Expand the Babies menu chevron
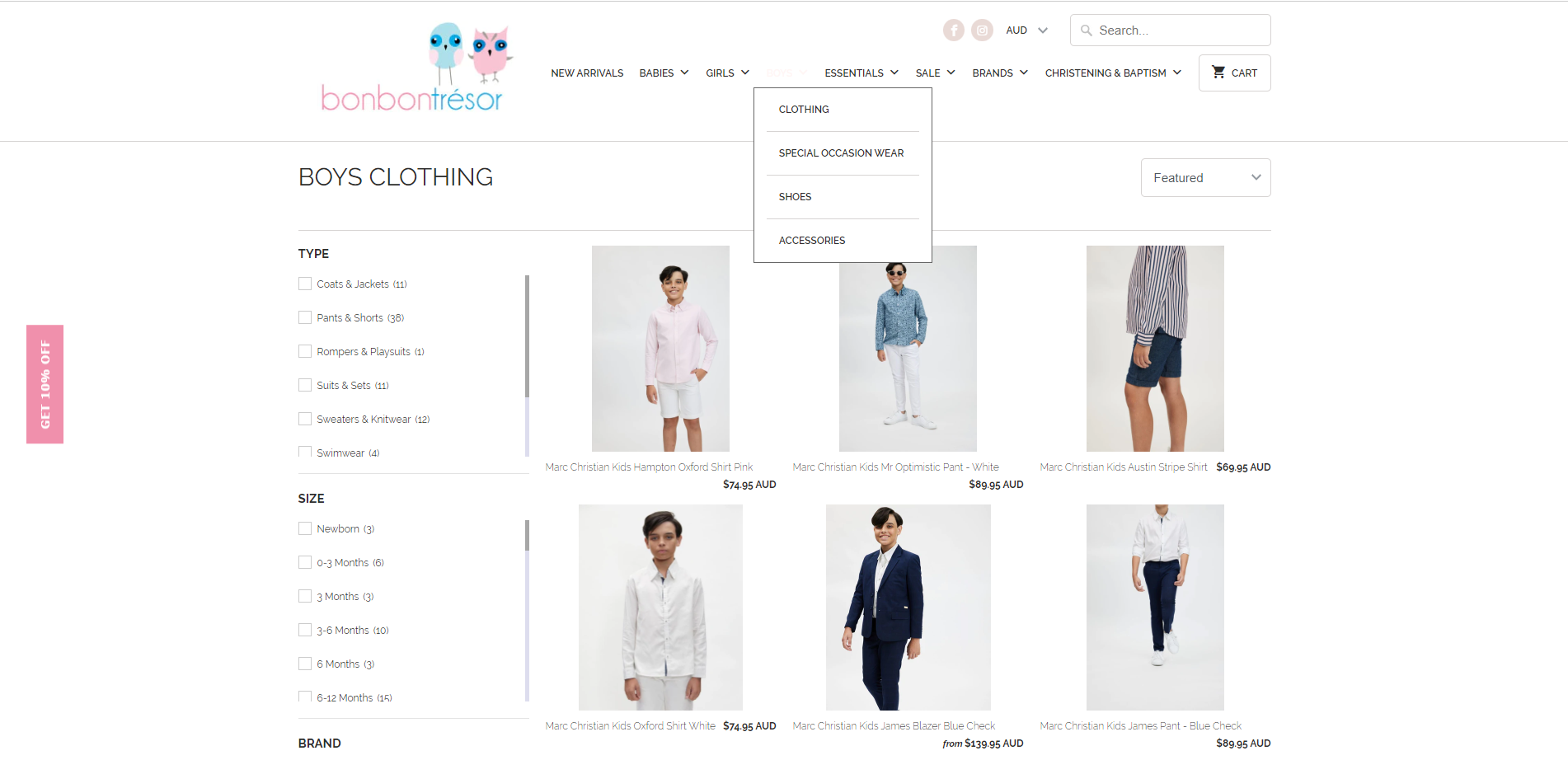Screen dimensions: 1568x760 click(684, 73)
